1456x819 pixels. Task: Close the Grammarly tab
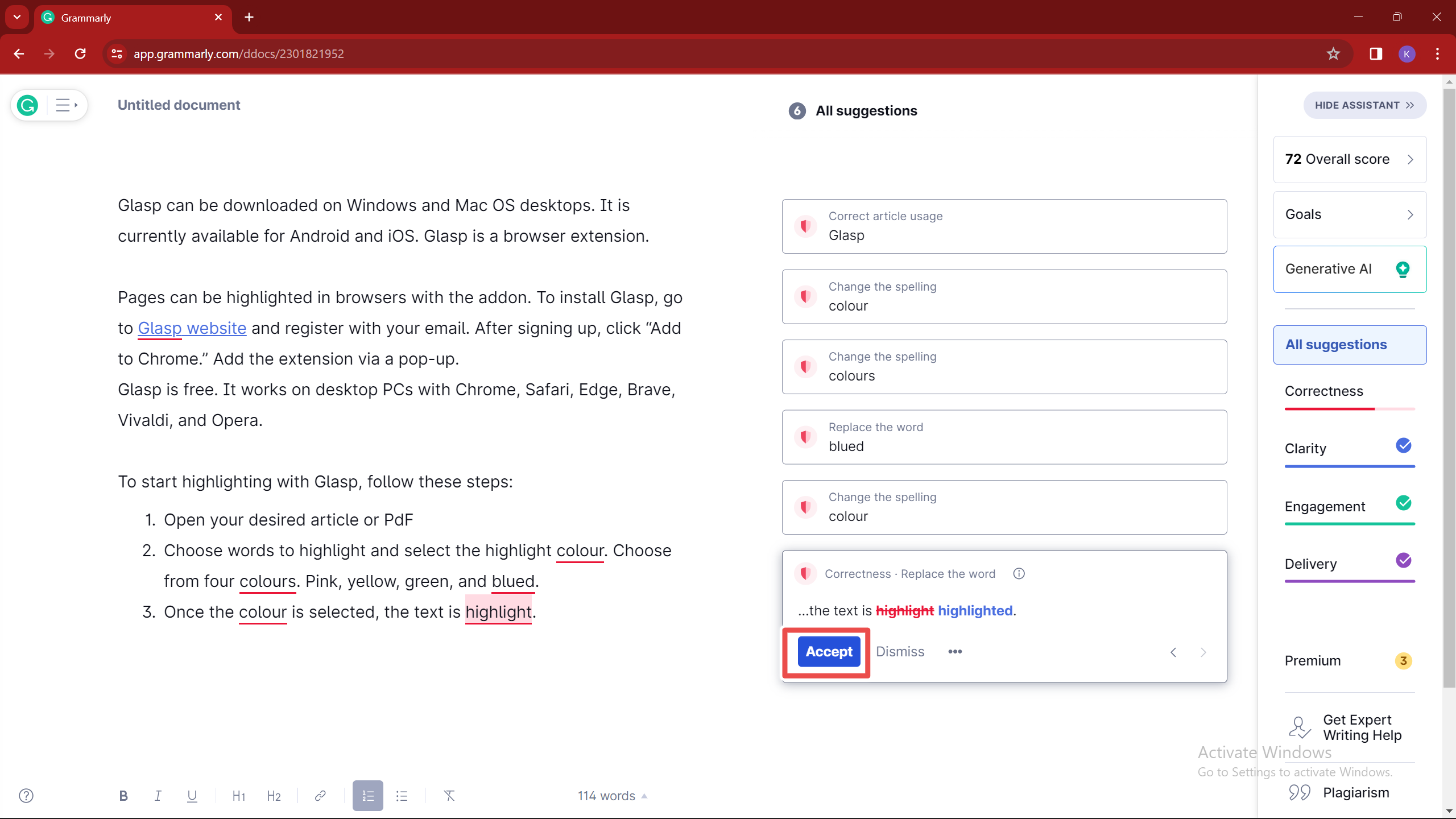click(x=218, y=17)
